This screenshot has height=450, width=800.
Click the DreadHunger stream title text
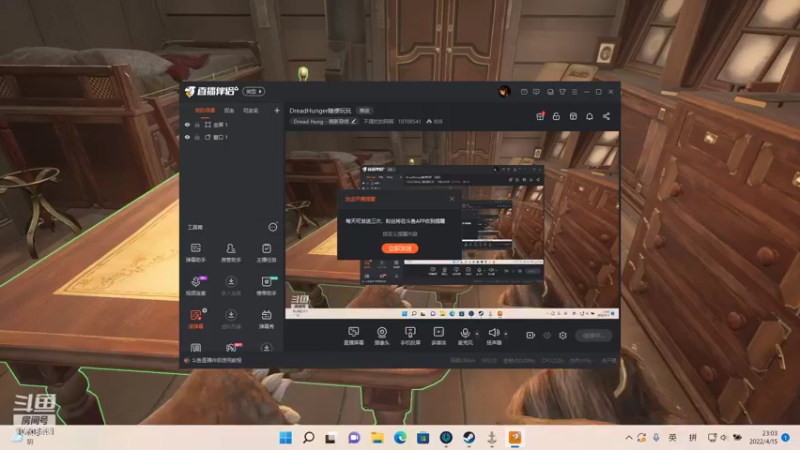click(x=320, y=110)
